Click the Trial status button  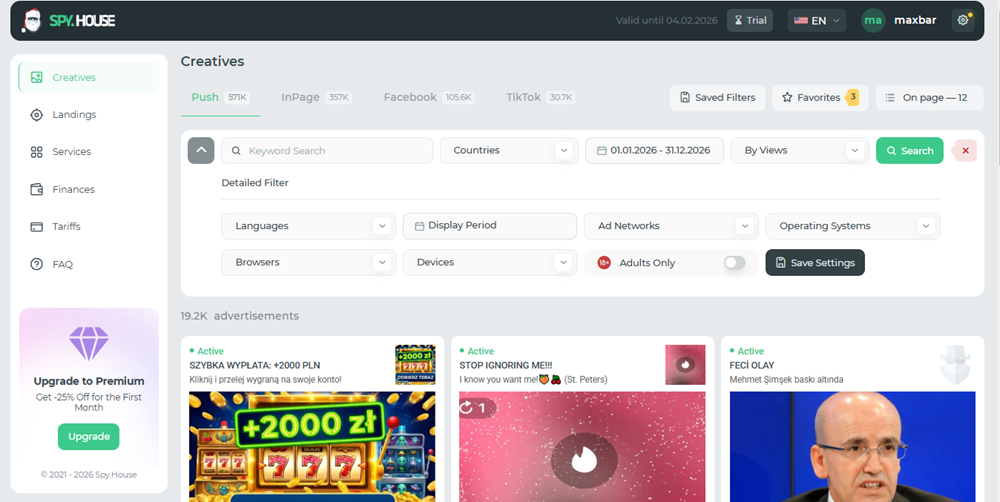point(750,20)
